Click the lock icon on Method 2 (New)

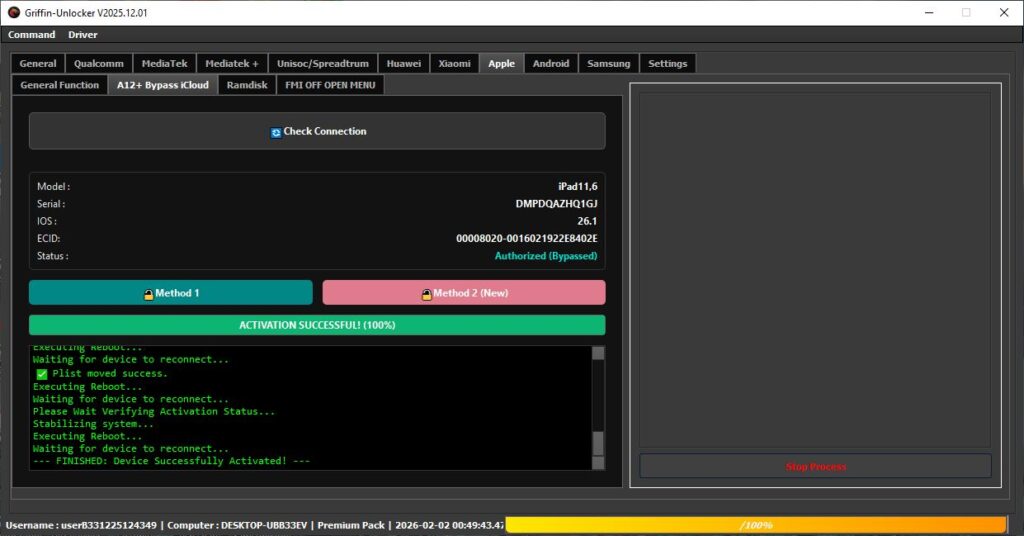[426, 294]
